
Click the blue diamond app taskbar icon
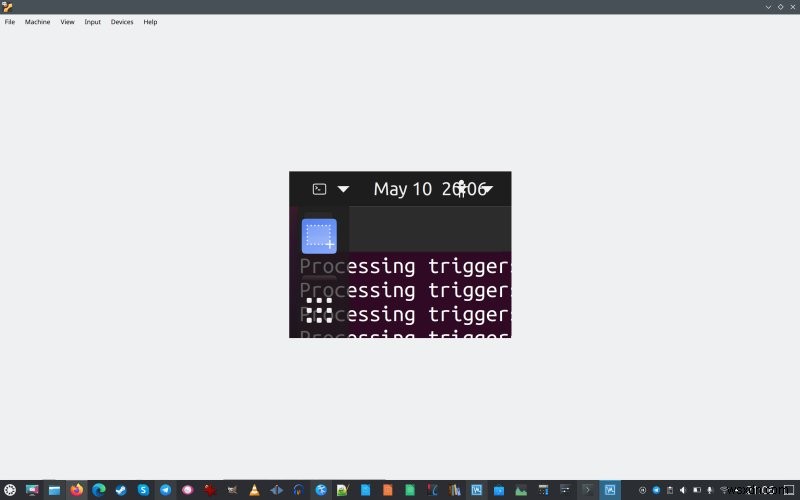(277, 490)
